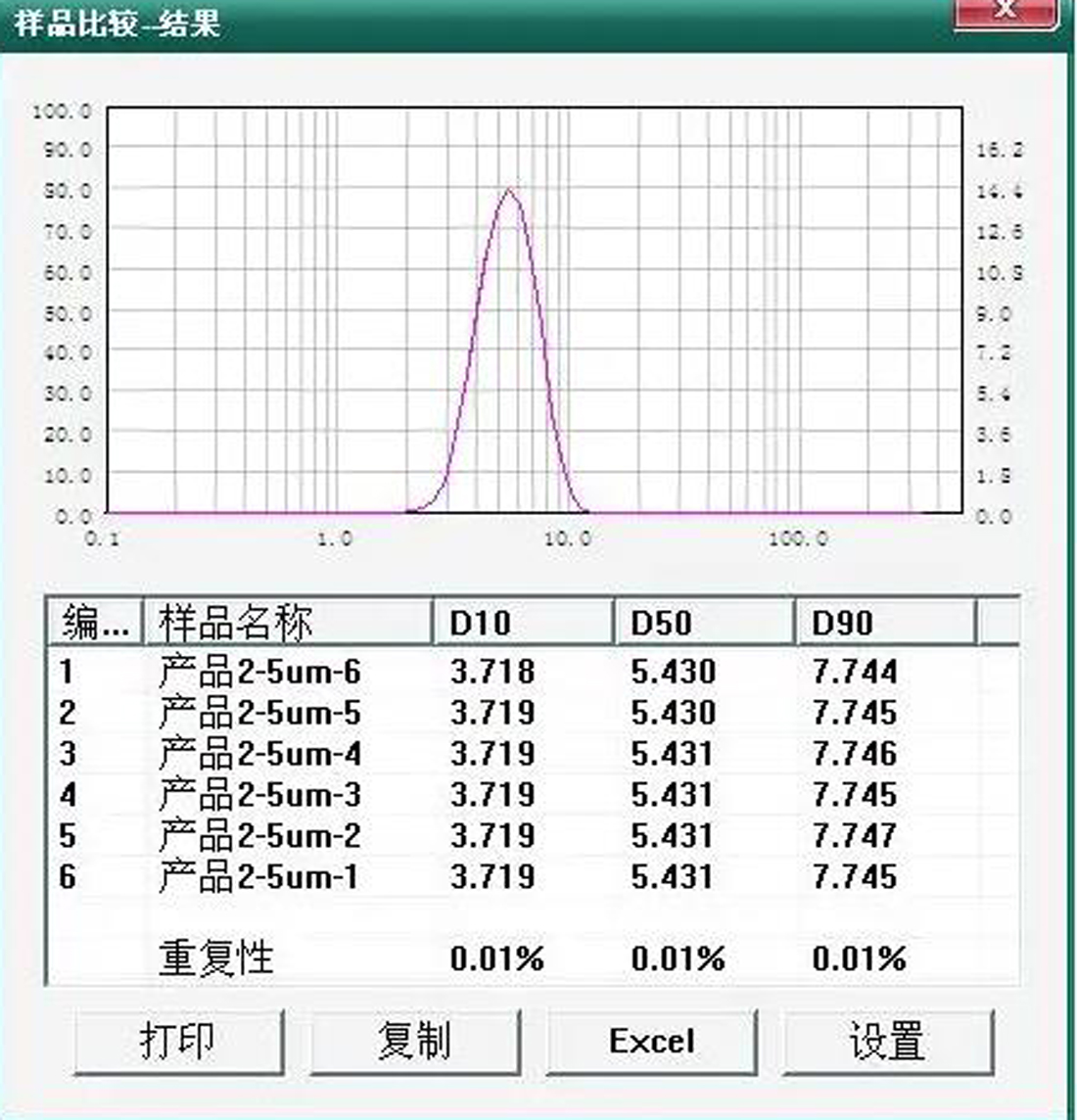Image resolution: width=1077 pixels, height=1120 pixels.
Task: Click D10 value 3.719 of 产品2-5um-3
Action: click(x=492, y=794)
